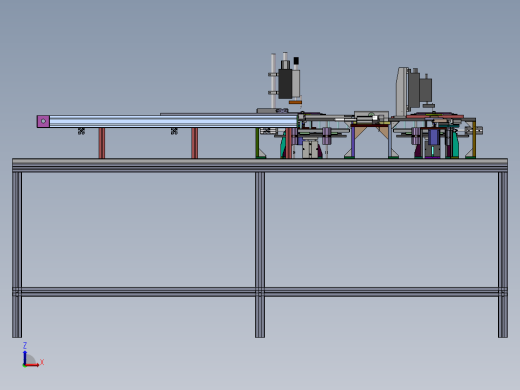Select the left table leg

(17, 255)
